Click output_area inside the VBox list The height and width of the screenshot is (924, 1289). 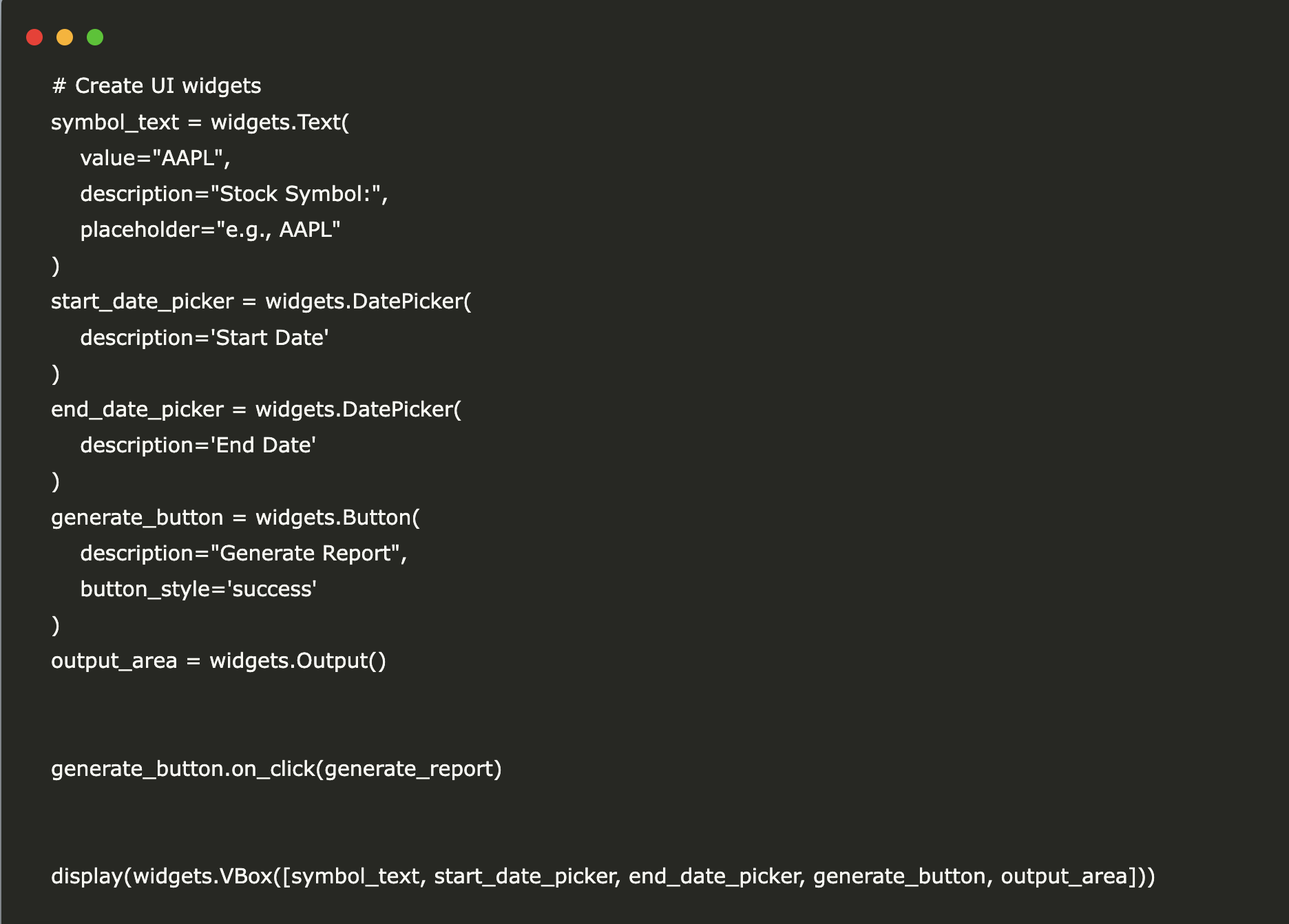(1064, 876)
